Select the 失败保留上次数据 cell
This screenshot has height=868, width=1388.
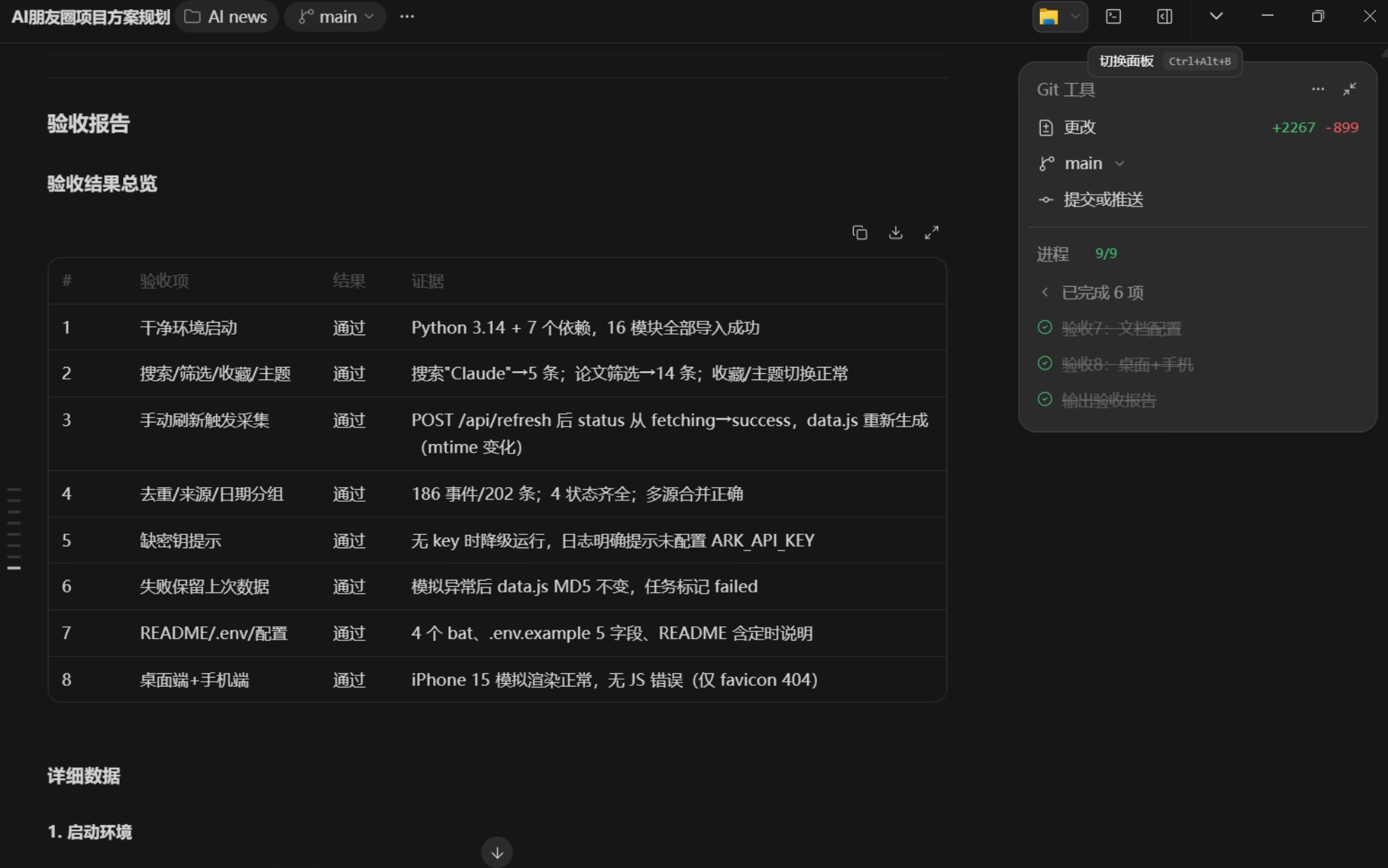tap(205, 586)
